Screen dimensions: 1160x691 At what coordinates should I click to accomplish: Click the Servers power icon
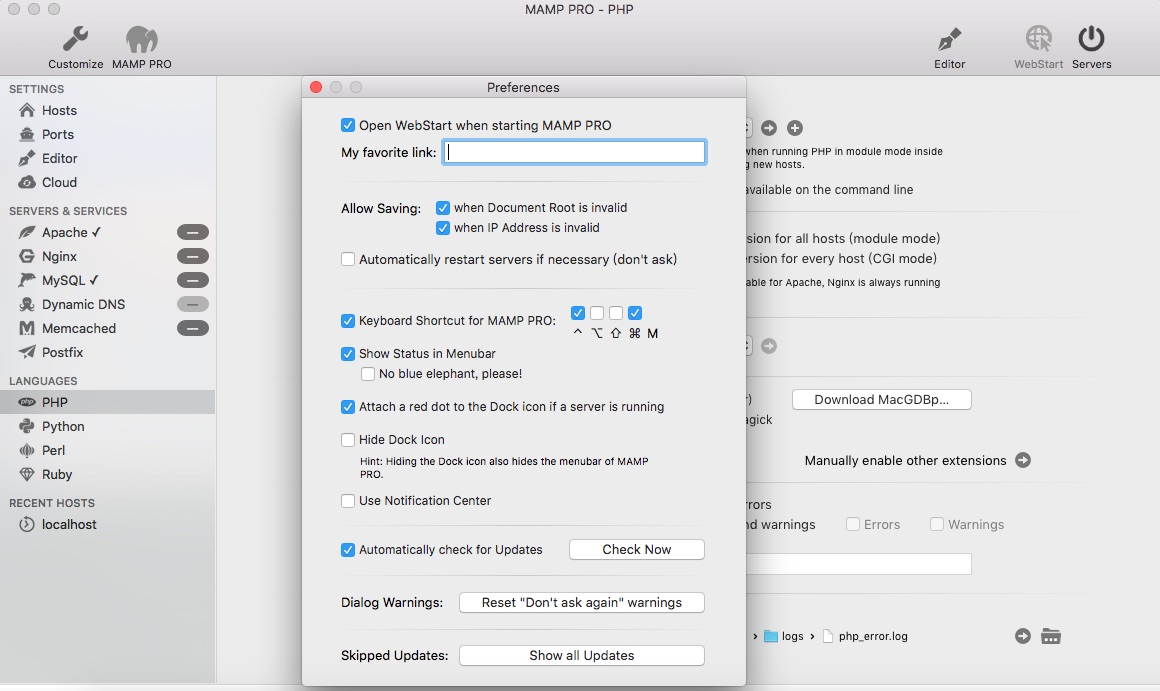tap(1091, 40)
